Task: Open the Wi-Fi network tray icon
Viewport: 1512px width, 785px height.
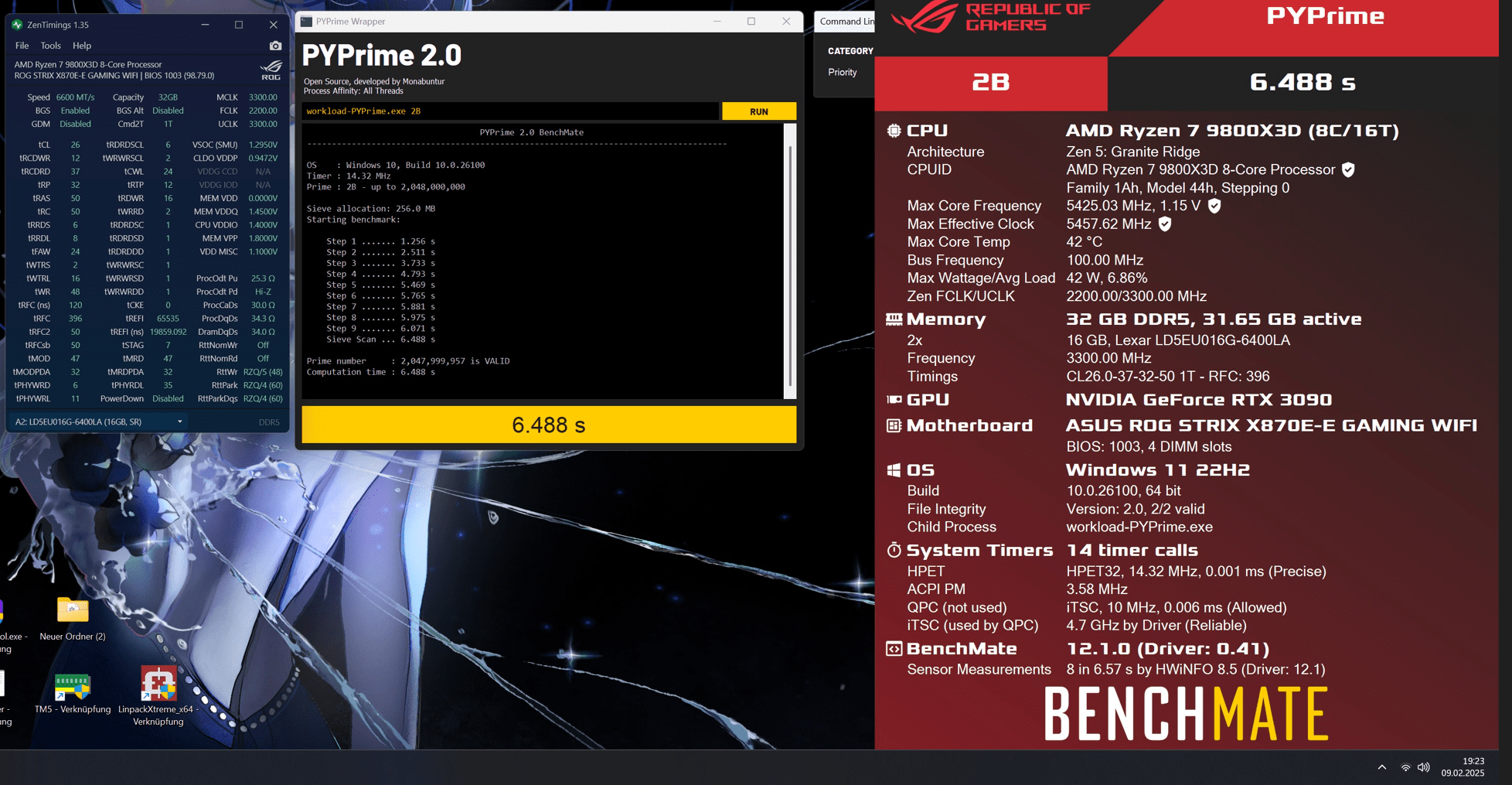Action: tap(1405, 767)
